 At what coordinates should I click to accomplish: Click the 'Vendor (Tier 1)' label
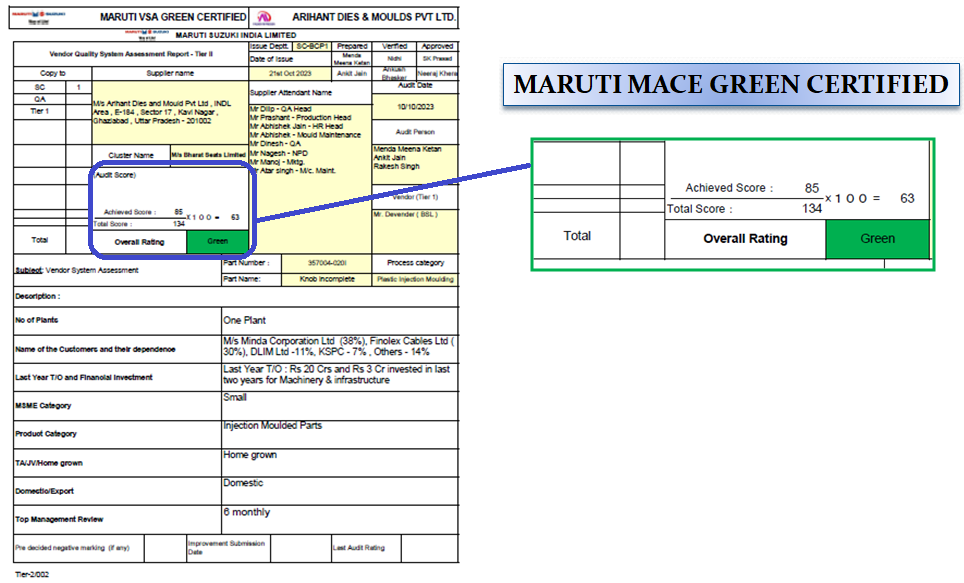pos(415,197)
